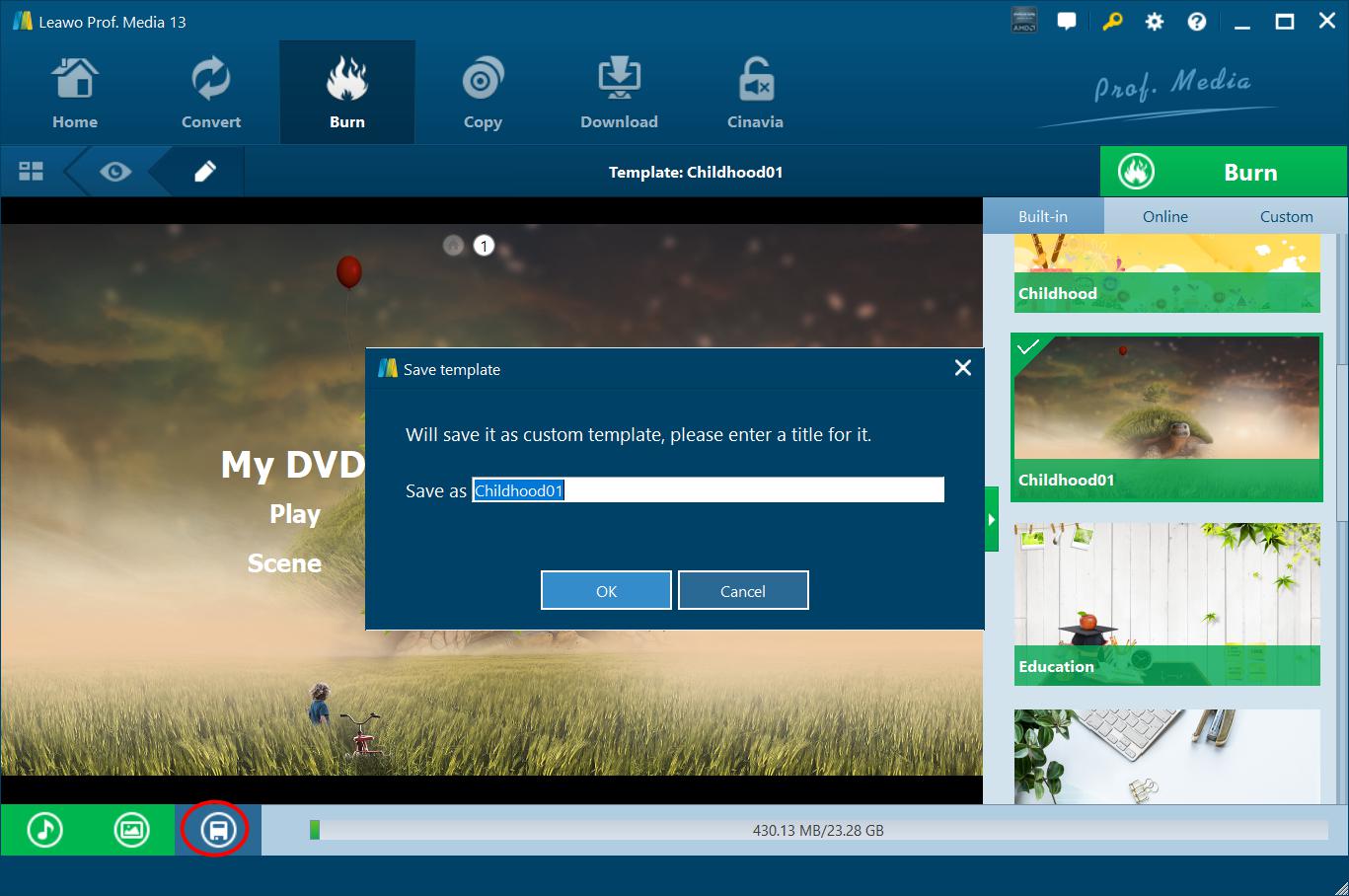
Task: Open the Copy module
Action: (483, 93)
